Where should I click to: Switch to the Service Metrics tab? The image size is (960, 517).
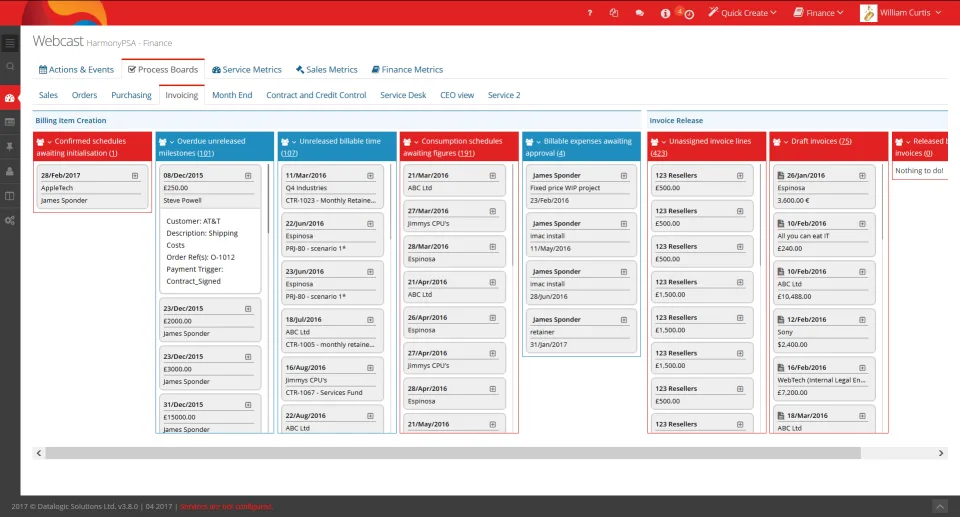(247, 70)
